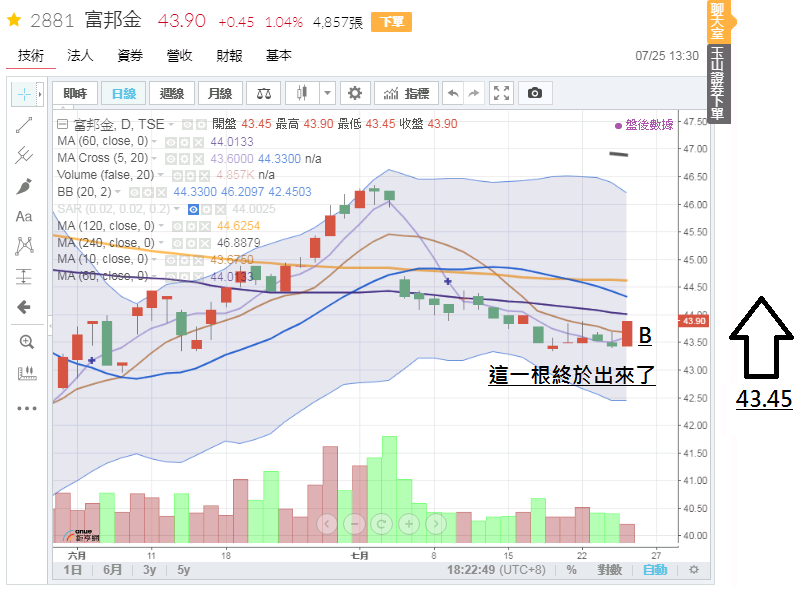Select the ruler measurement tool
This screenshot has width=805, height=600.
tap(26, 373)
